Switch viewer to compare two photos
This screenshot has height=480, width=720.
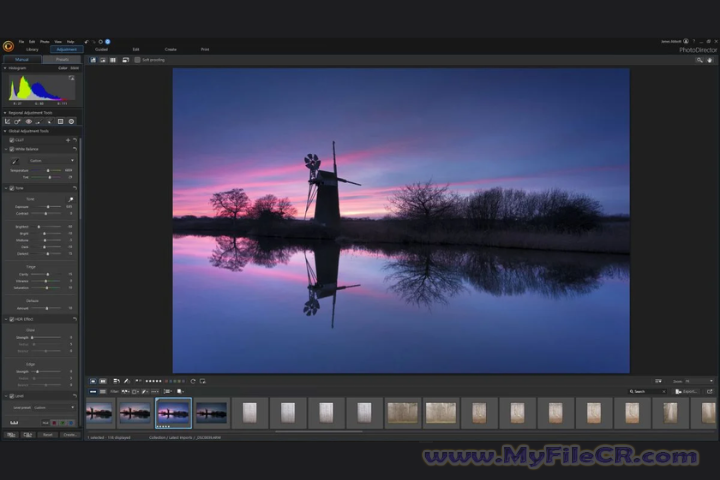coord(103,60)
